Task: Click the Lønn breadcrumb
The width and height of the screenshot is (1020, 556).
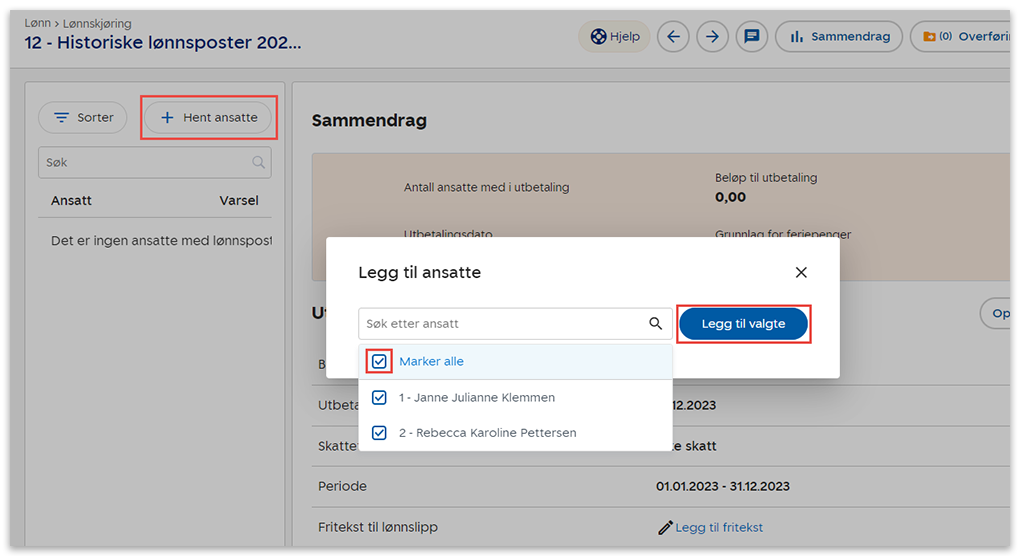Action: click(x=37, y=23)
